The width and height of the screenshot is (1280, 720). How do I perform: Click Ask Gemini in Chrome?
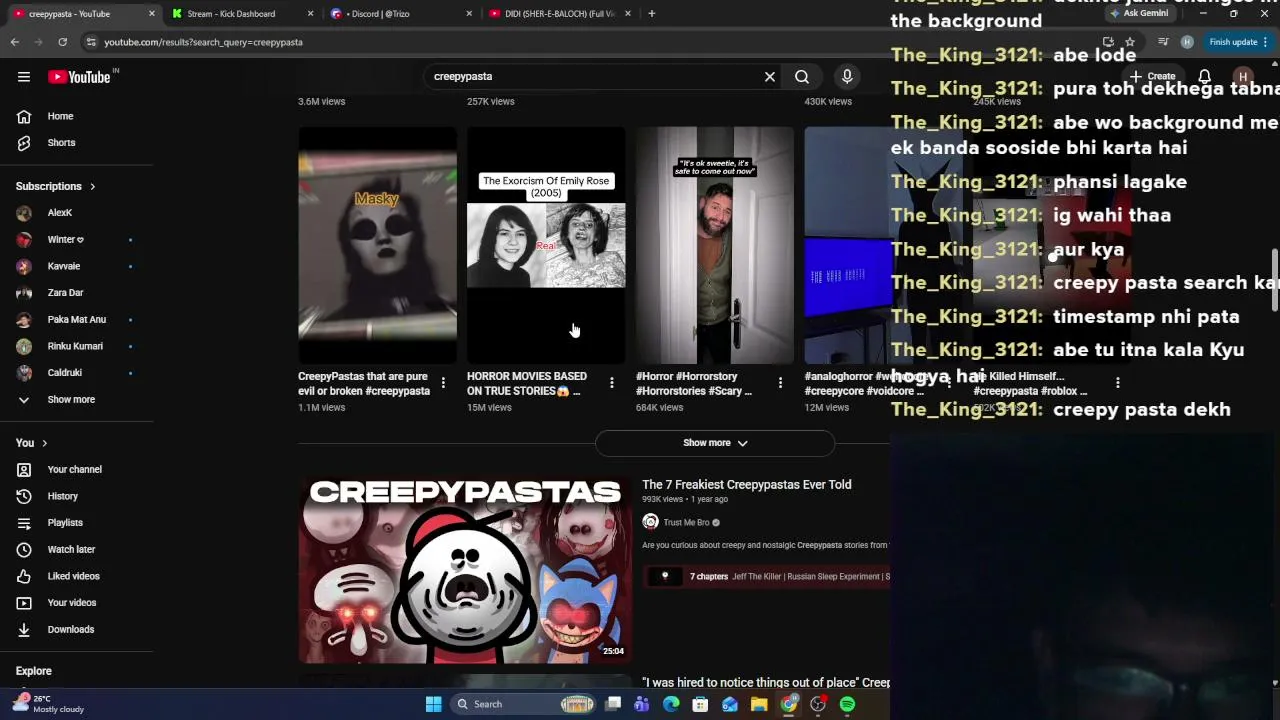coord(1139,14)
